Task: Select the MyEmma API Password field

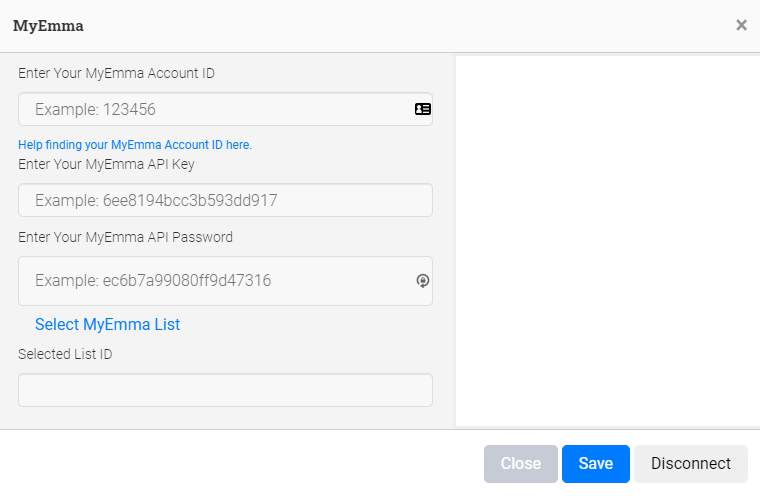Action: (215, 281)
